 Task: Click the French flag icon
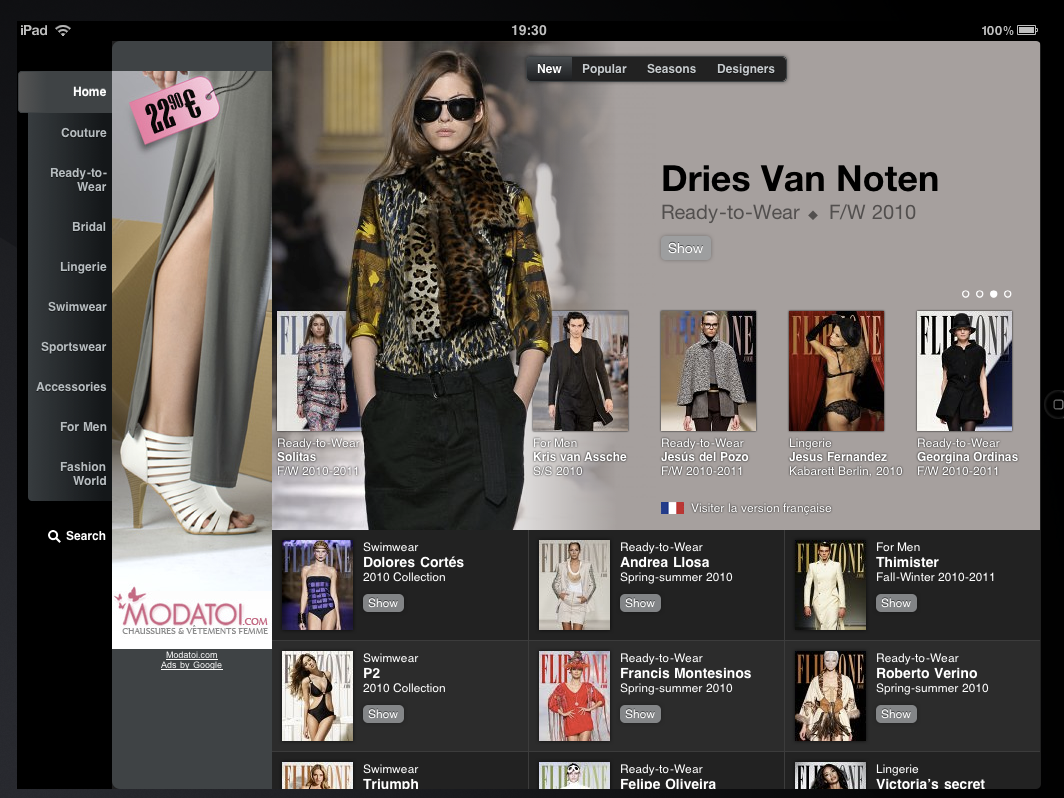pos(671,508)
